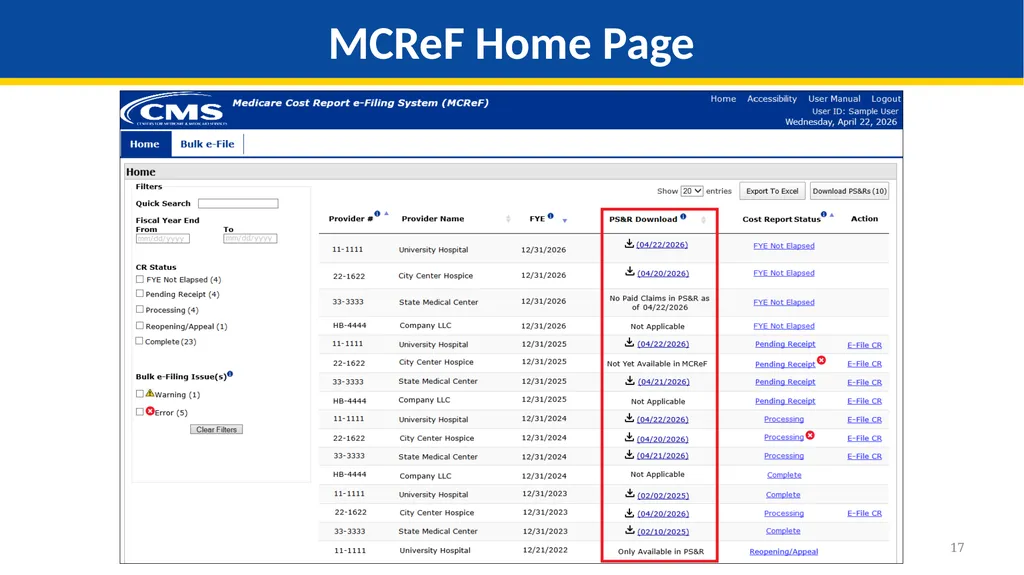
Task: Click the Download PS&Rs (10) button
Action: point(850,191)
